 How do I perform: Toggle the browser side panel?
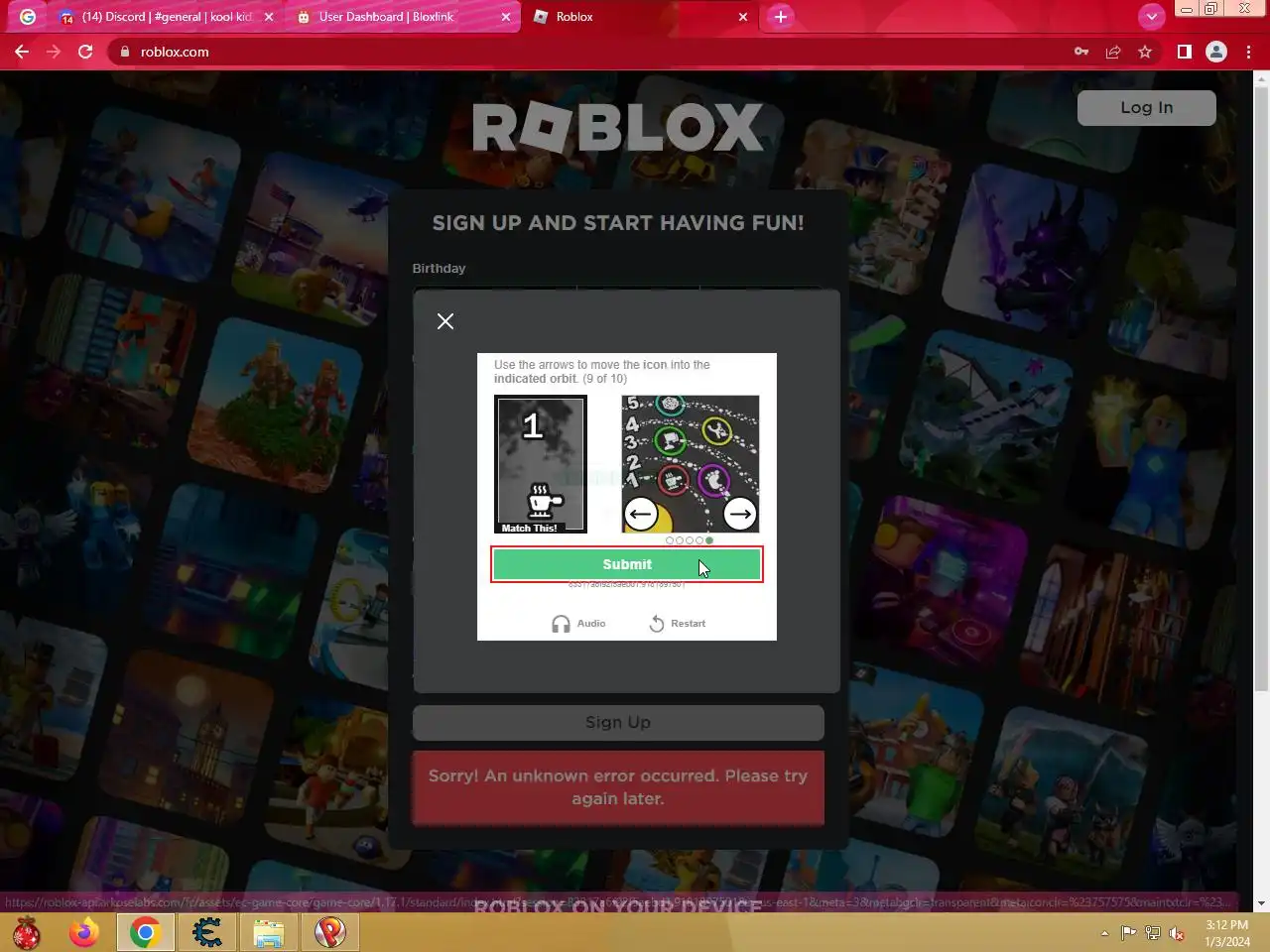point(1185,52)
